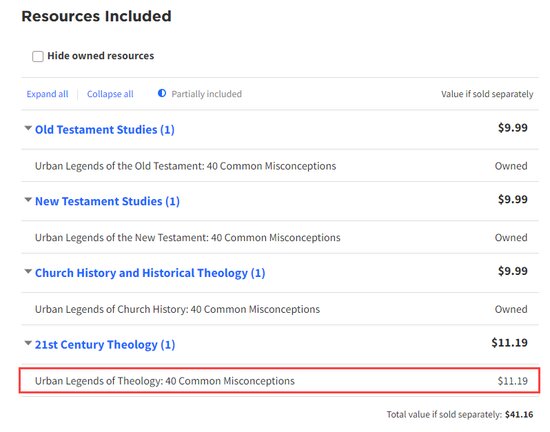This screenshot has height=432, width=550.
Task: Click the Expand all link
Action: 47,94
